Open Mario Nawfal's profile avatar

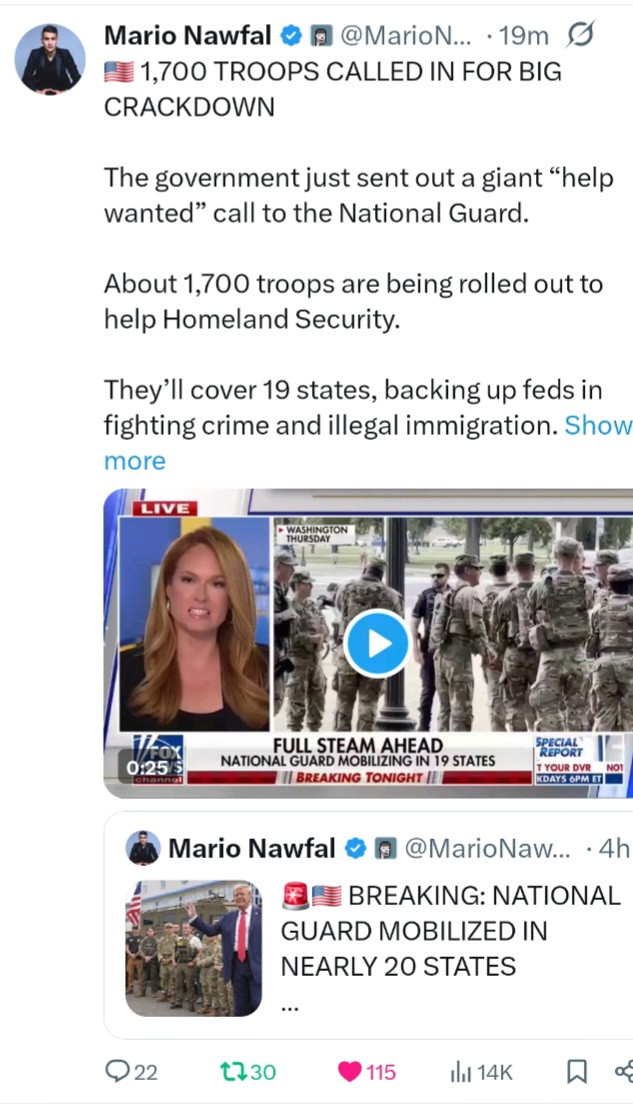point(49,58)
